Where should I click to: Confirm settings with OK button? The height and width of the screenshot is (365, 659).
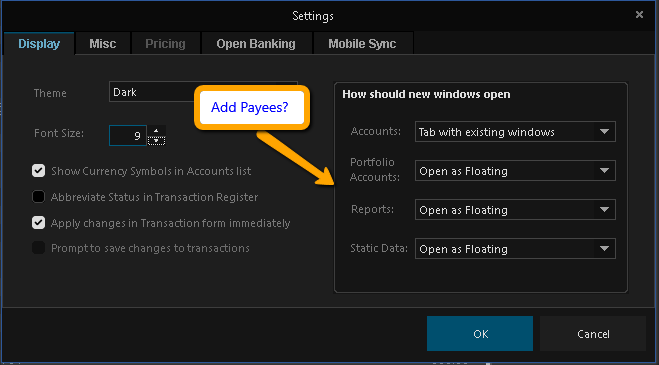pos(480,333)
